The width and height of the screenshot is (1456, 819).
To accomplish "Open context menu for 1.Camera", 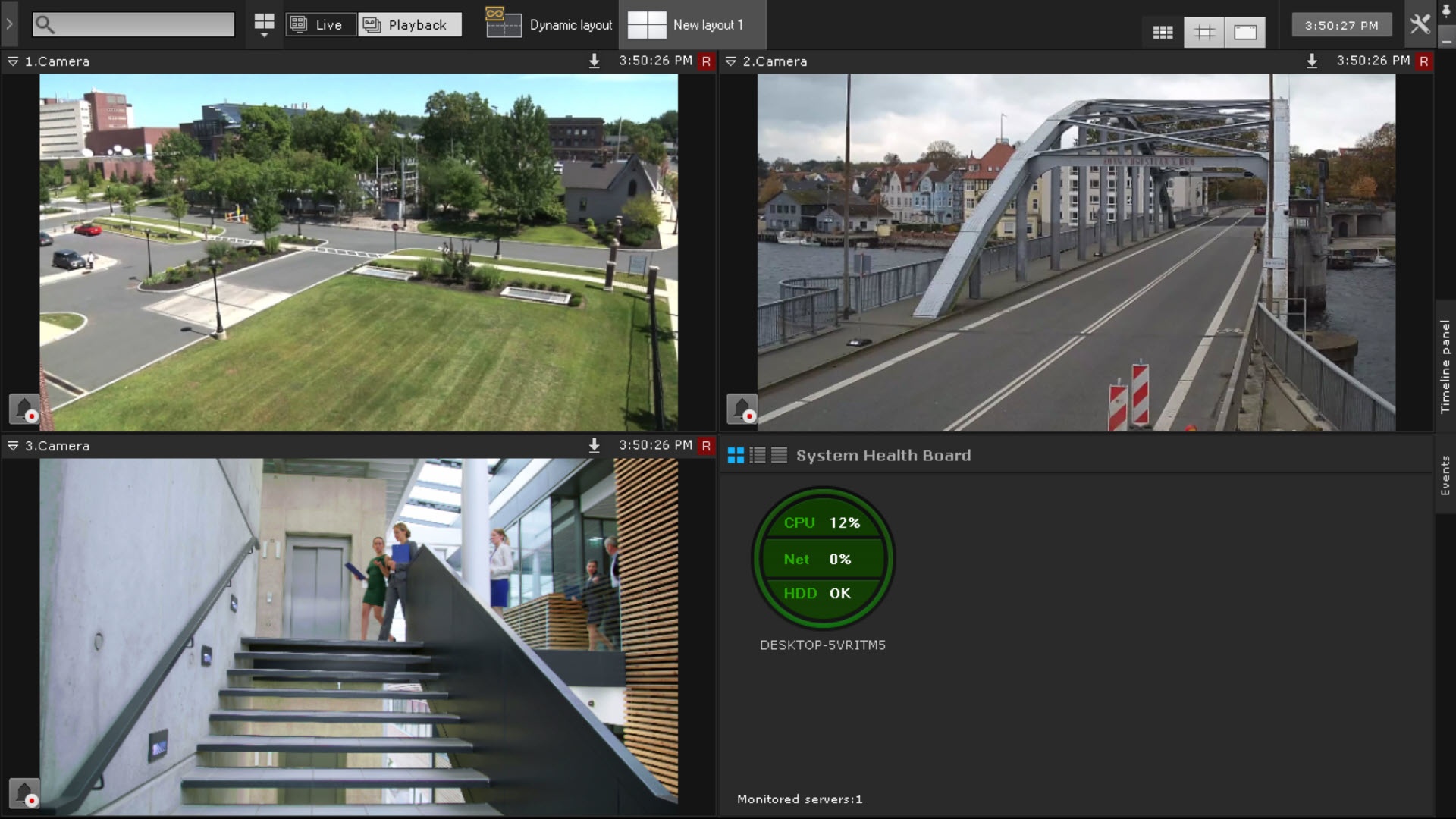I will [13, 61].
